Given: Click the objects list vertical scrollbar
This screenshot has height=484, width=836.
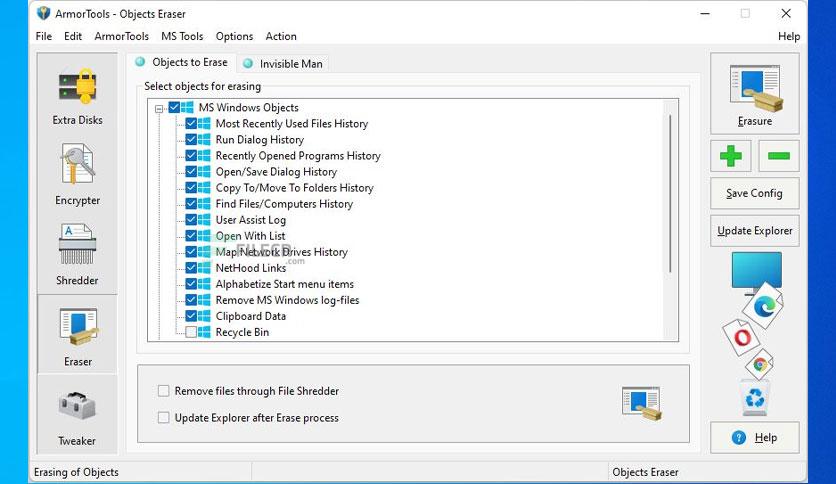Looking at the screenshot, I should pyautogui.click(x=670, y=193).
